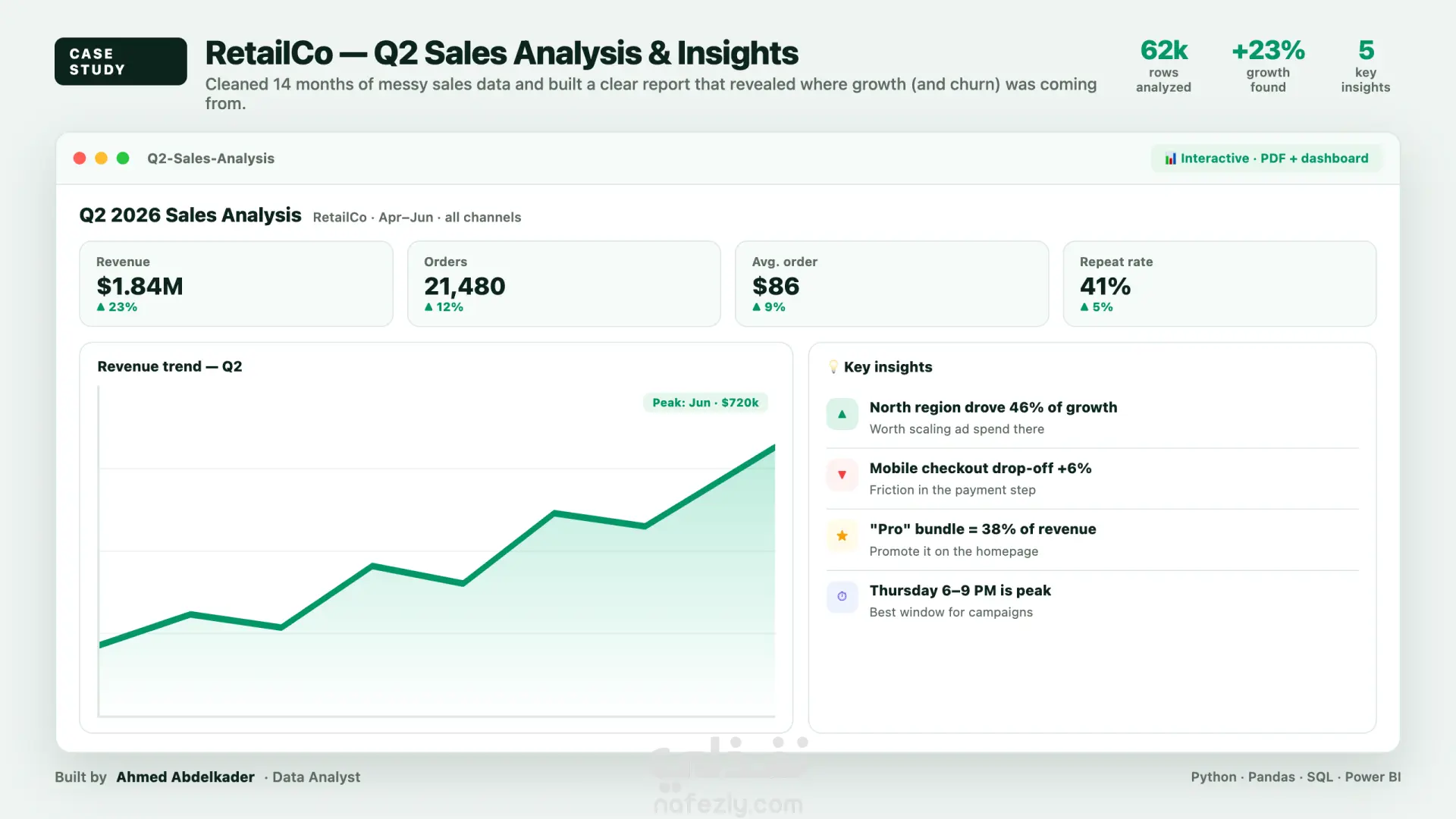
Task: Click the bar chart icon in Interactive badge
Action: (1171, 158)
